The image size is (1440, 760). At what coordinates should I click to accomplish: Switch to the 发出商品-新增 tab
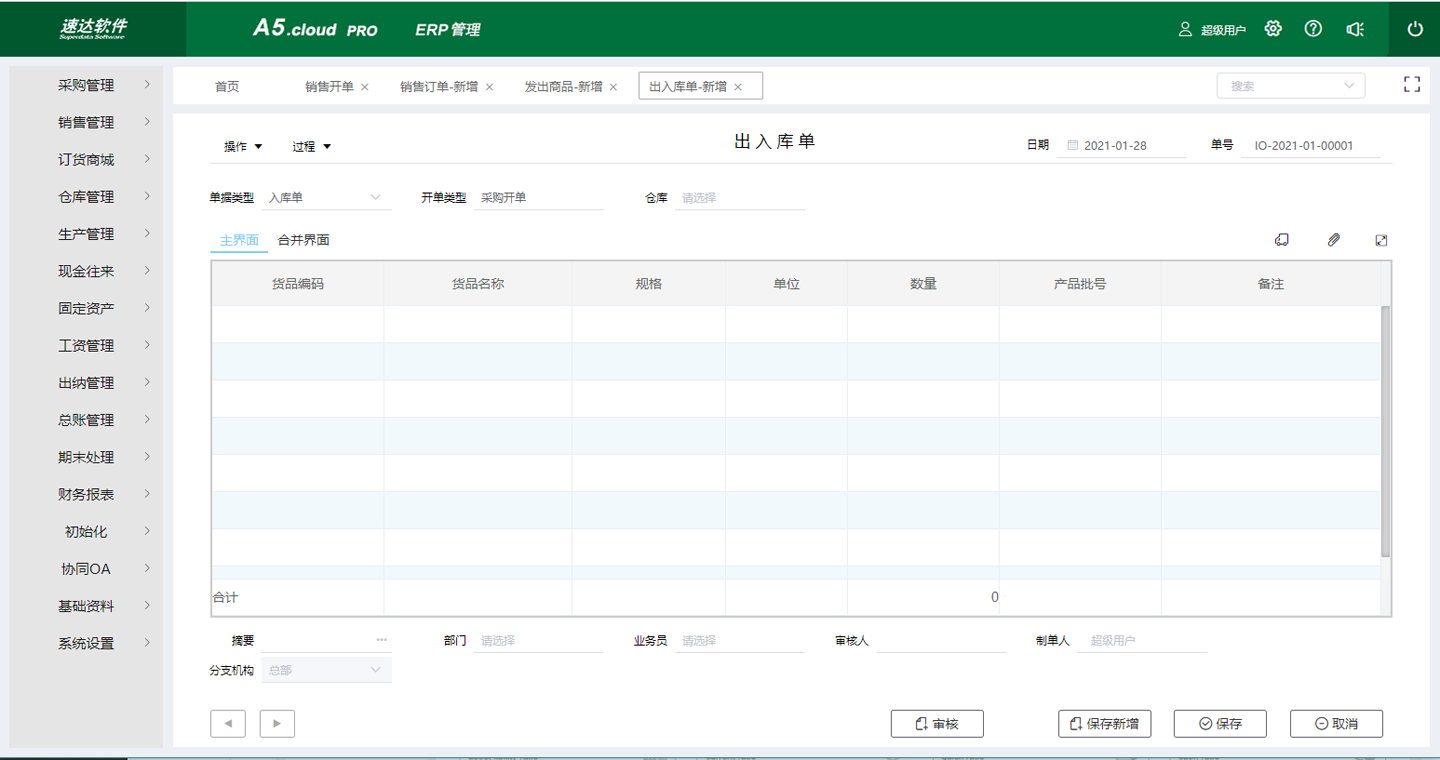point(563,87)
